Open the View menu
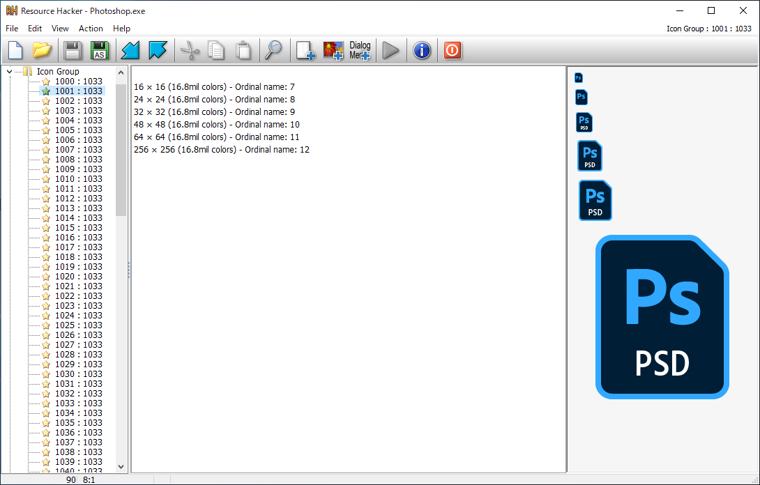This screenshot has height=485, width=760. point(60,29)
